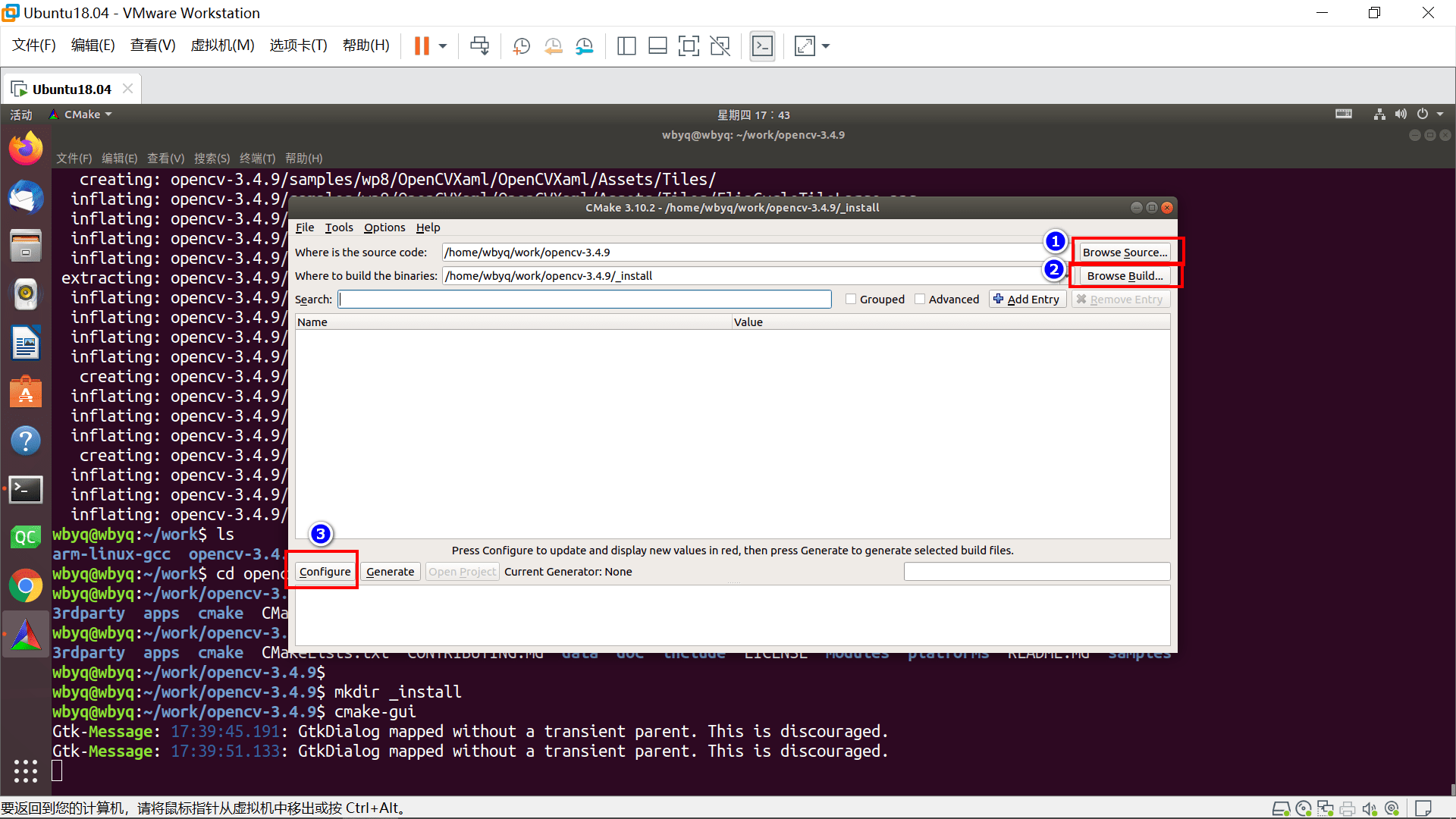The height and width of the screenshot is (819, 1456).
Task: Close the Ubuntu18.04 tab
Action: [x=128, y=89]
